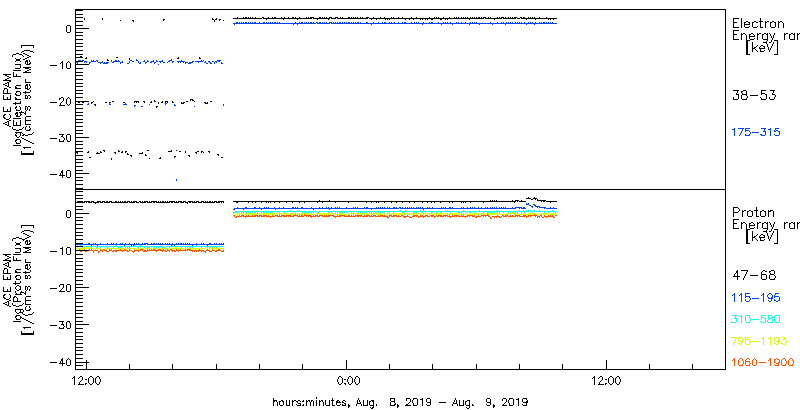Click the -20 tick on the proton flux axis

[62, 288]
